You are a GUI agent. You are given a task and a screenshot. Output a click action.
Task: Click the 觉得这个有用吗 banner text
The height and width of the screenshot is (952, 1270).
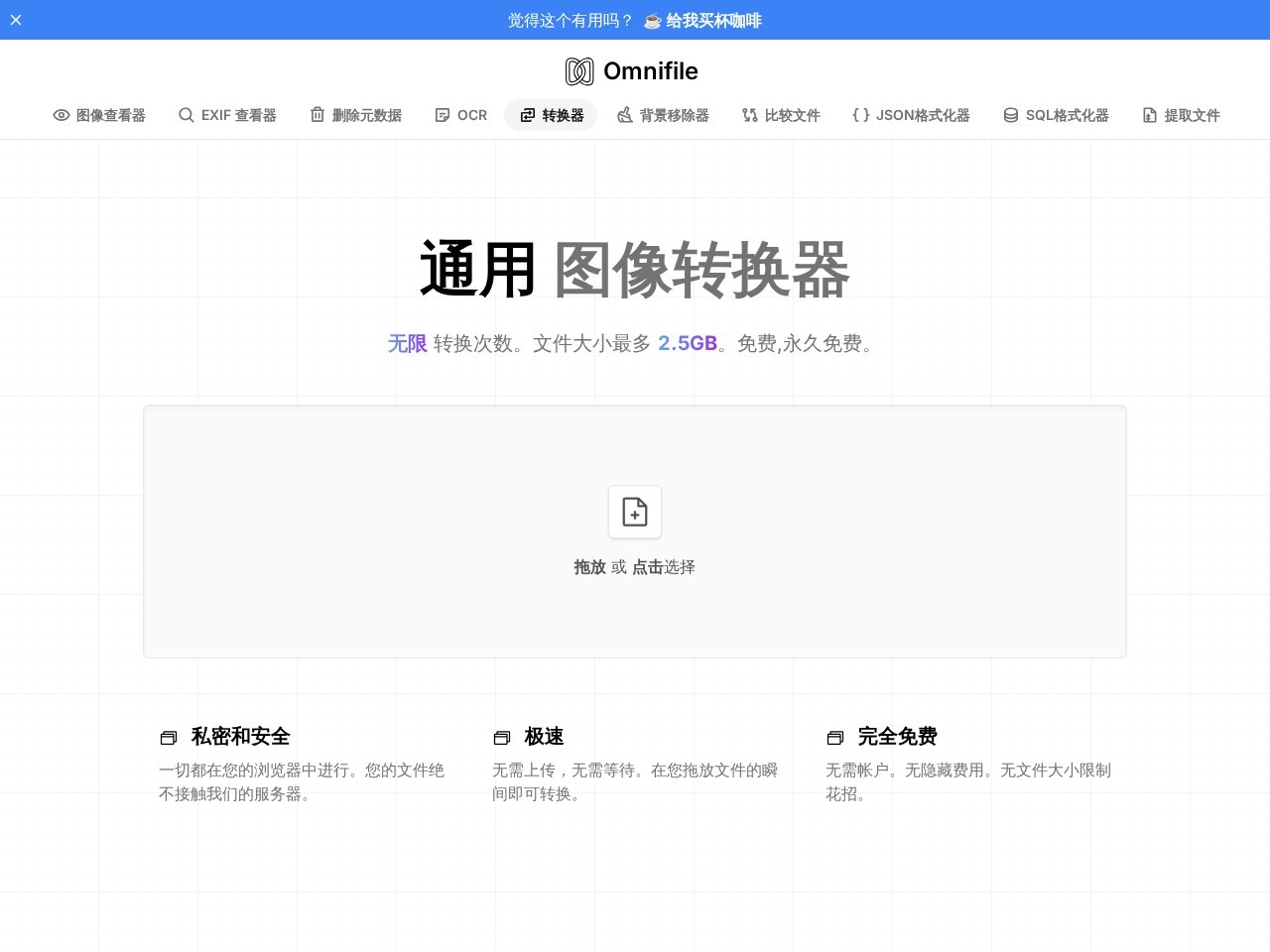[x=571, y=21]
